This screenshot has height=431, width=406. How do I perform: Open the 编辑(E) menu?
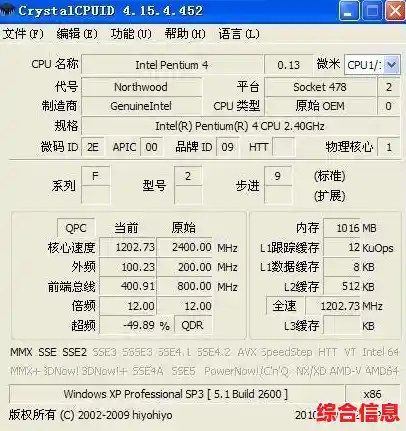coord(77,34)
